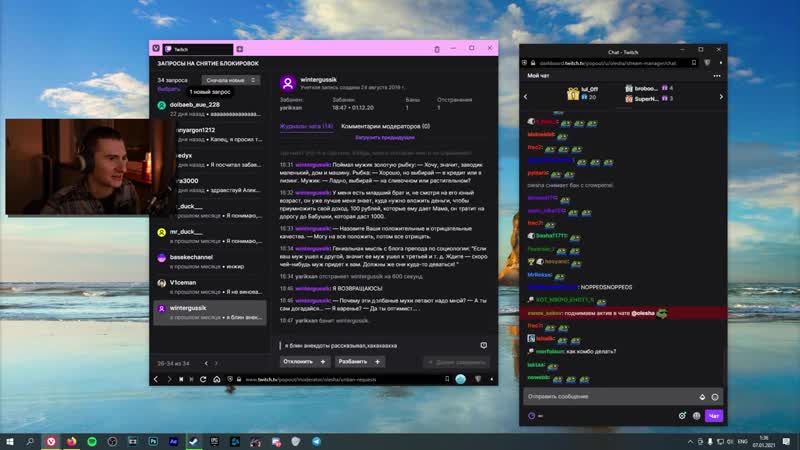Screen dimensions: 800x450
Task: Go to next page of unban requests
Action: coord(216,363)
